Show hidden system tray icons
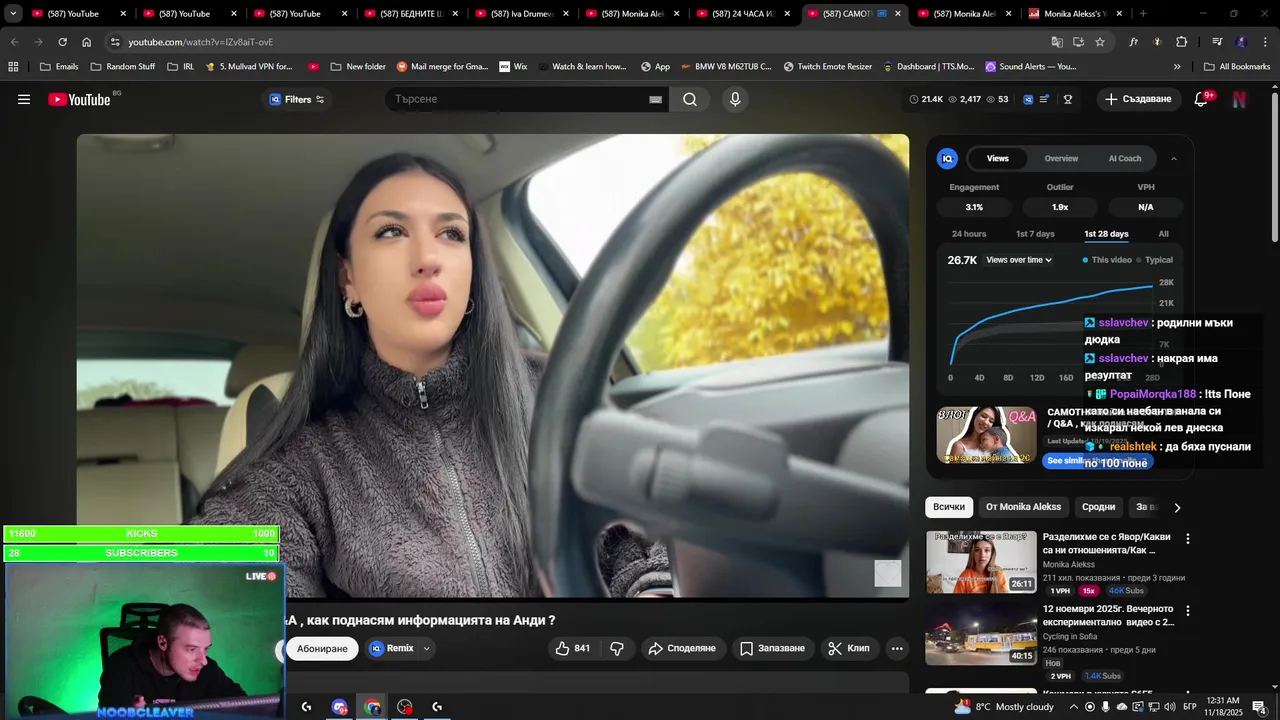Image resolution: width=1280 pixels, height=720 pixels. tap(1073, 707)
